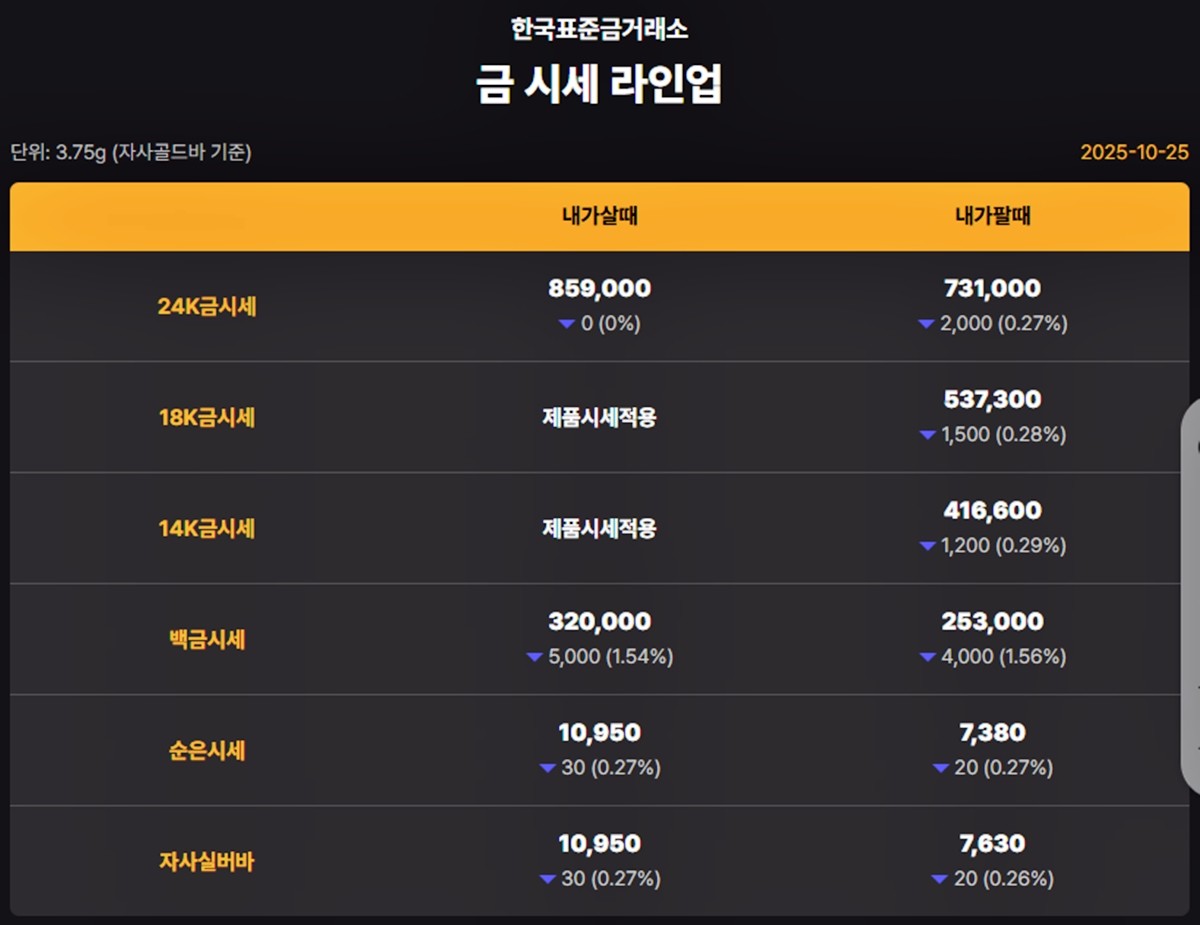Click 제품시세적용 in the 18K row
The height and width of the screenshot is (925, 1200).
600,418
